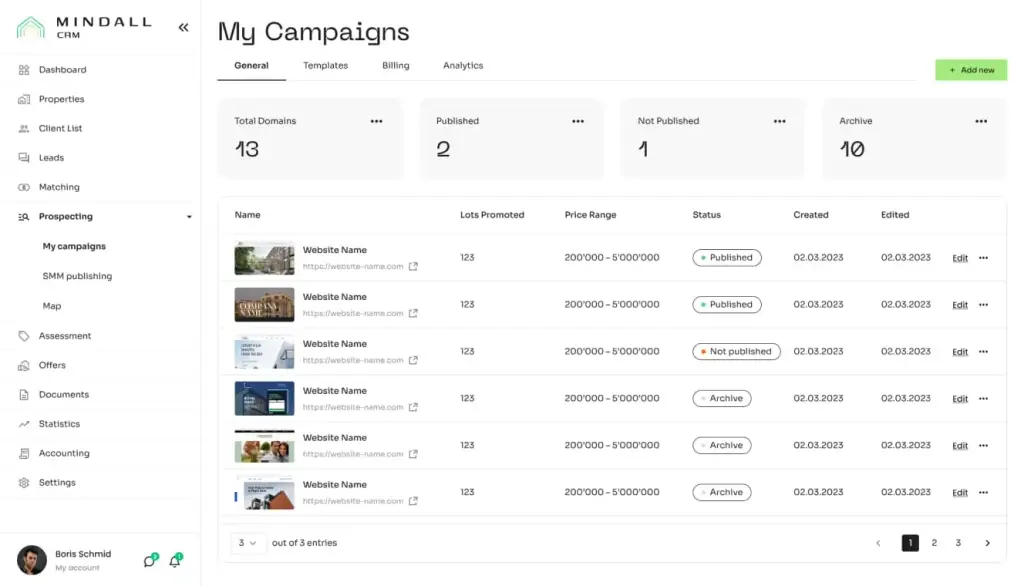Screen dimensions: 1024x586
Task: Open SMM publishing under Prospecting
Action: tap(77, 276)
